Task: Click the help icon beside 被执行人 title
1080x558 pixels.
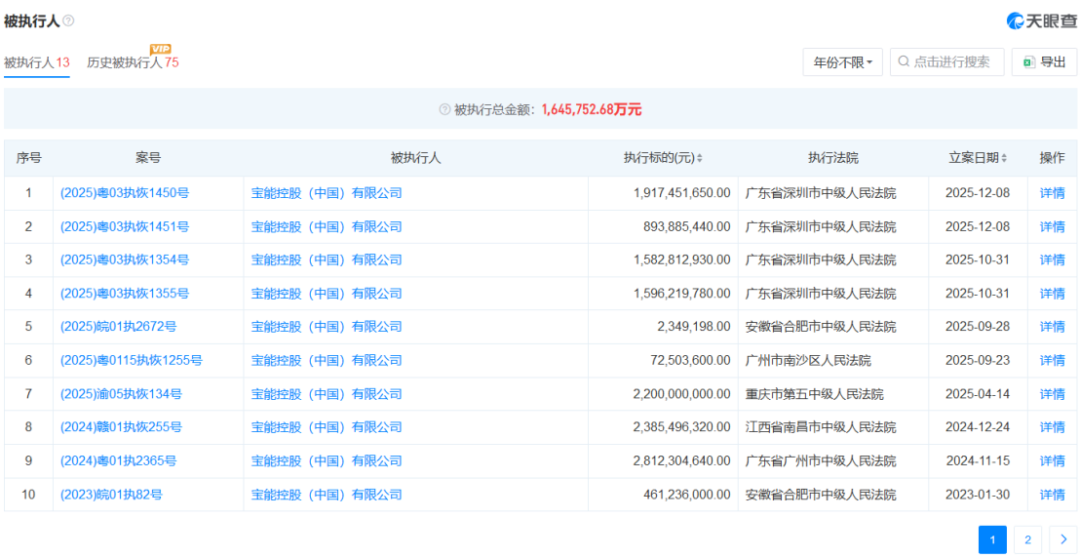Action: pyautogui.click(x=69, y=21)
